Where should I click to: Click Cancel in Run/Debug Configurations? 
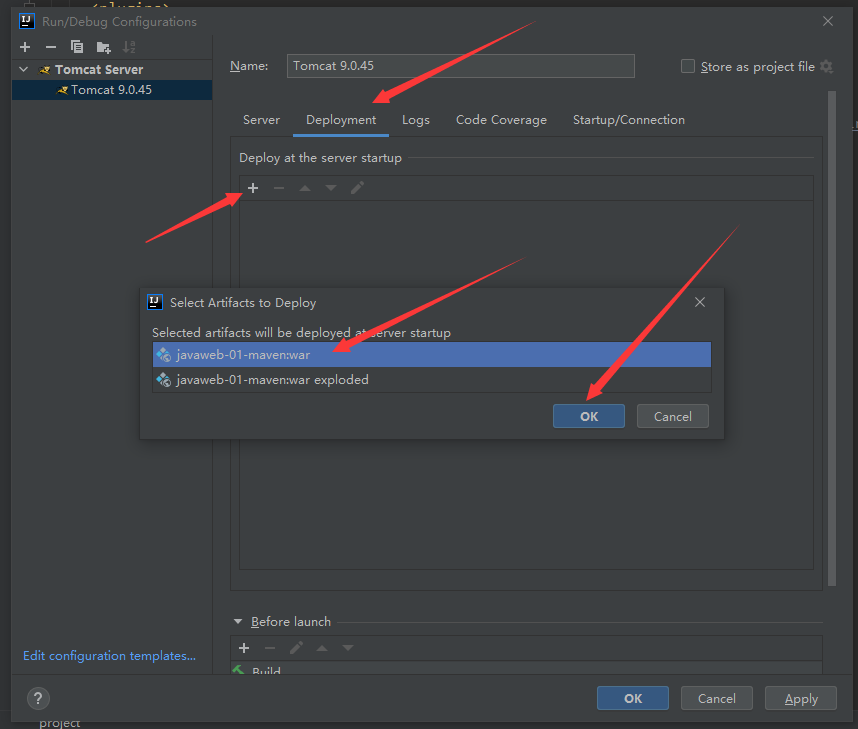(x=717, y=698)
